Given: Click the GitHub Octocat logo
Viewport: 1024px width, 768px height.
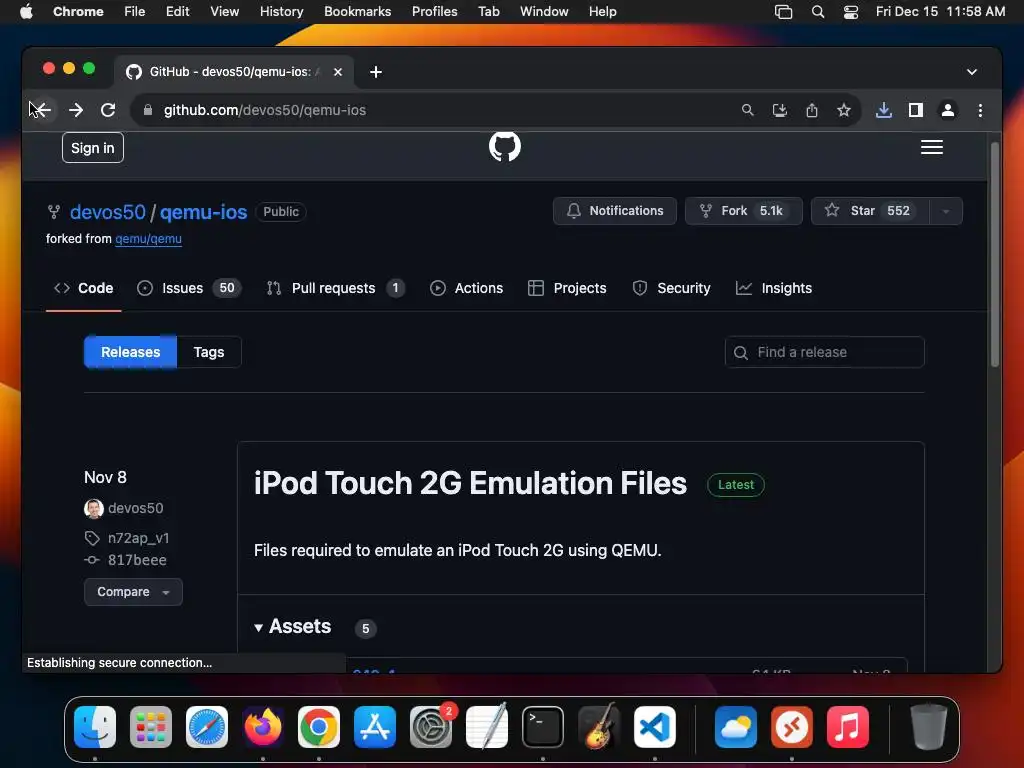Looking at the screenshot, I should pos(505,146).
